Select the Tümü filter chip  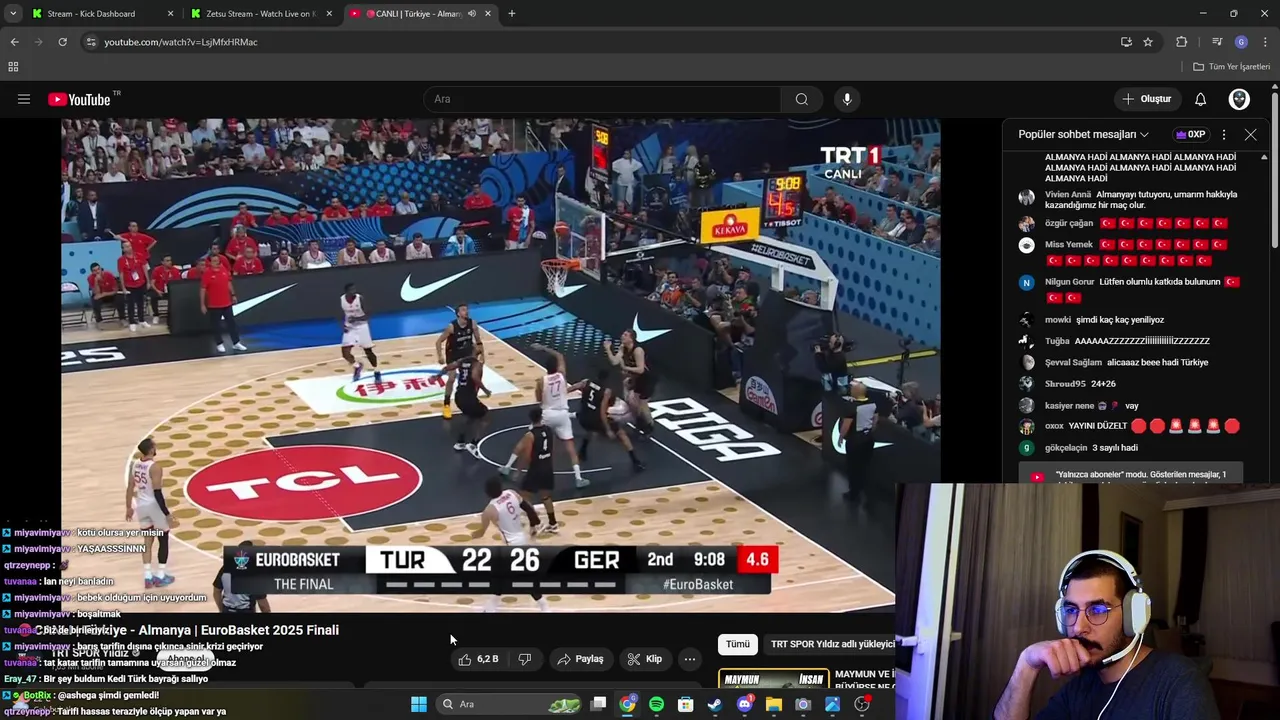(x=737, y=644)
